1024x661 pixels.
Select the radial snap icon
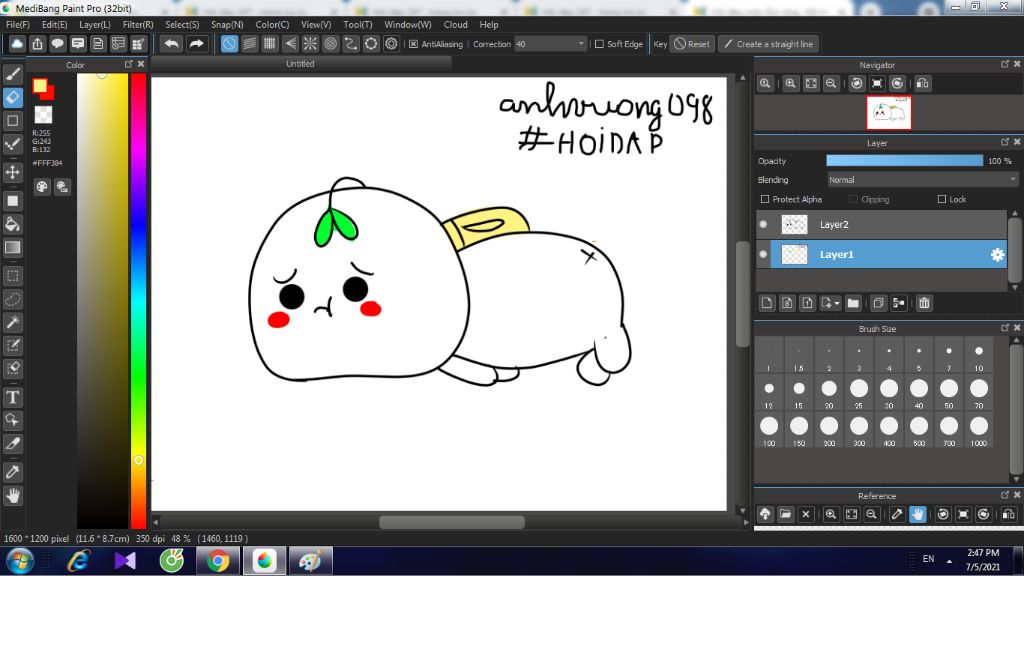[310, 44]
